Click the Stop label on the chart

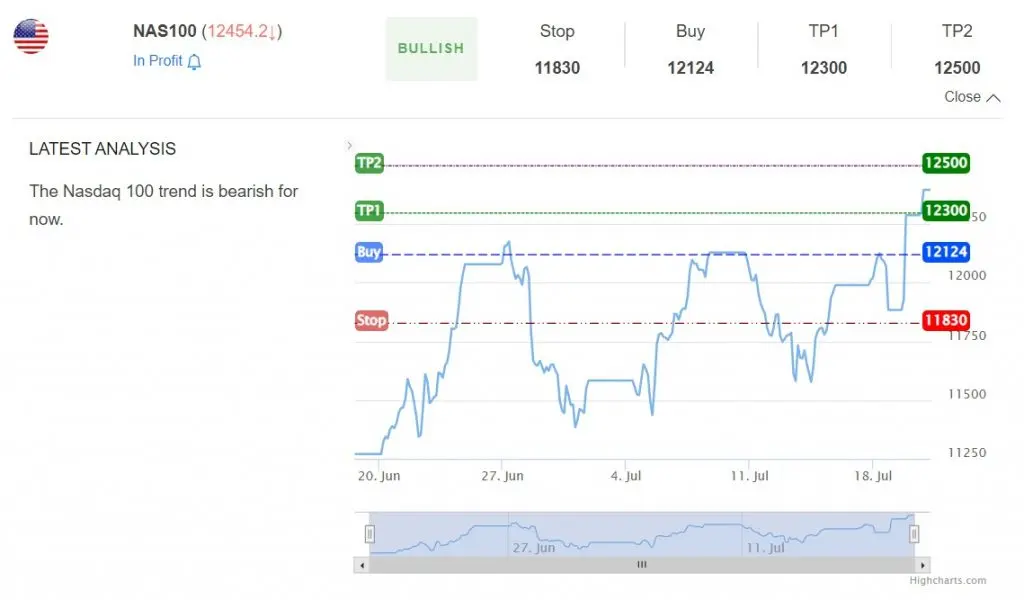point(371,320)
